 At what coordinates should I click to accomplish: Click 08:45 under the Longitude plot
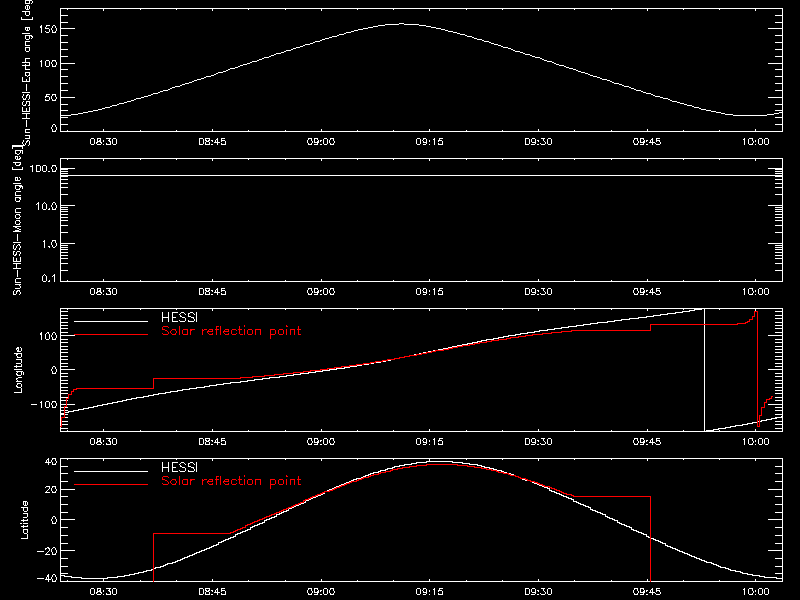click(212, 441)
